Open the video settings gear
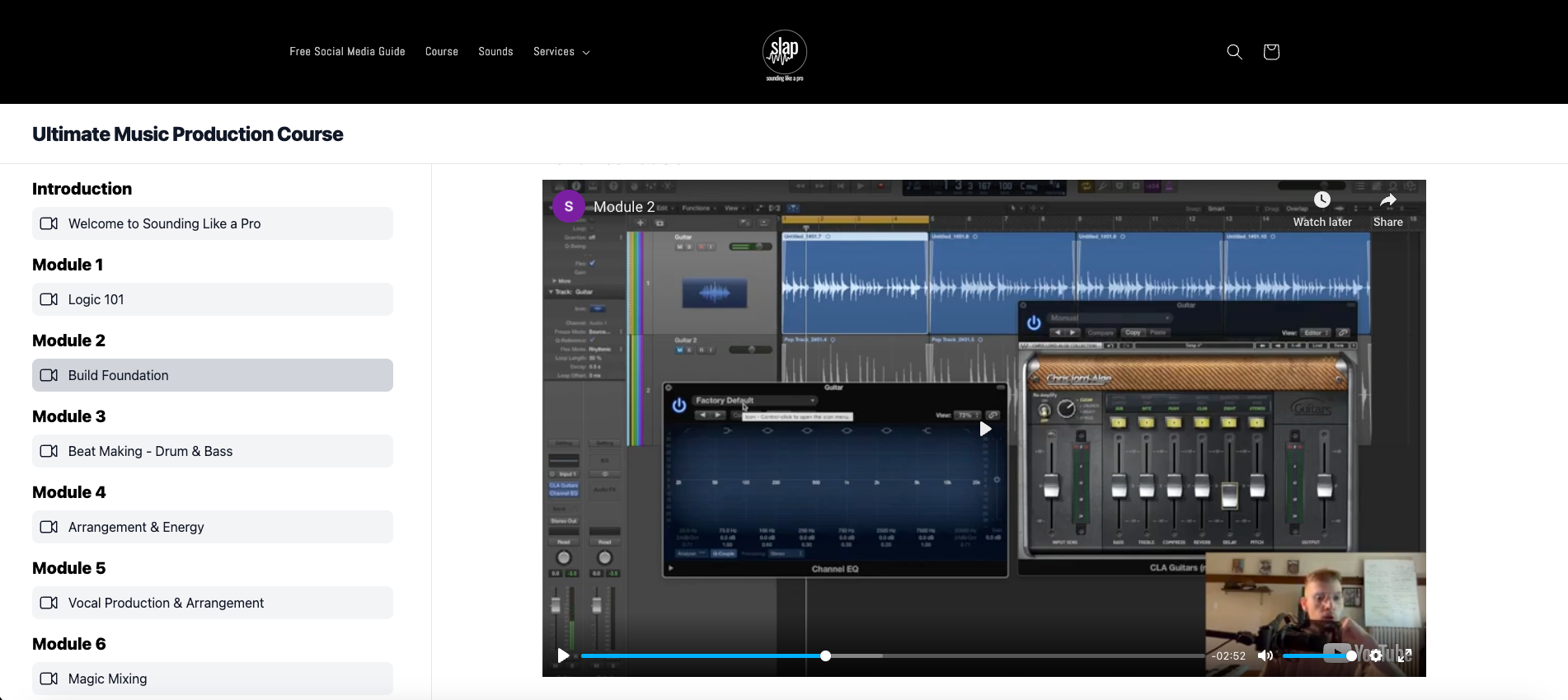Image resolution: width=1568 pixels, height=700 pixels. click(1376, 656)
